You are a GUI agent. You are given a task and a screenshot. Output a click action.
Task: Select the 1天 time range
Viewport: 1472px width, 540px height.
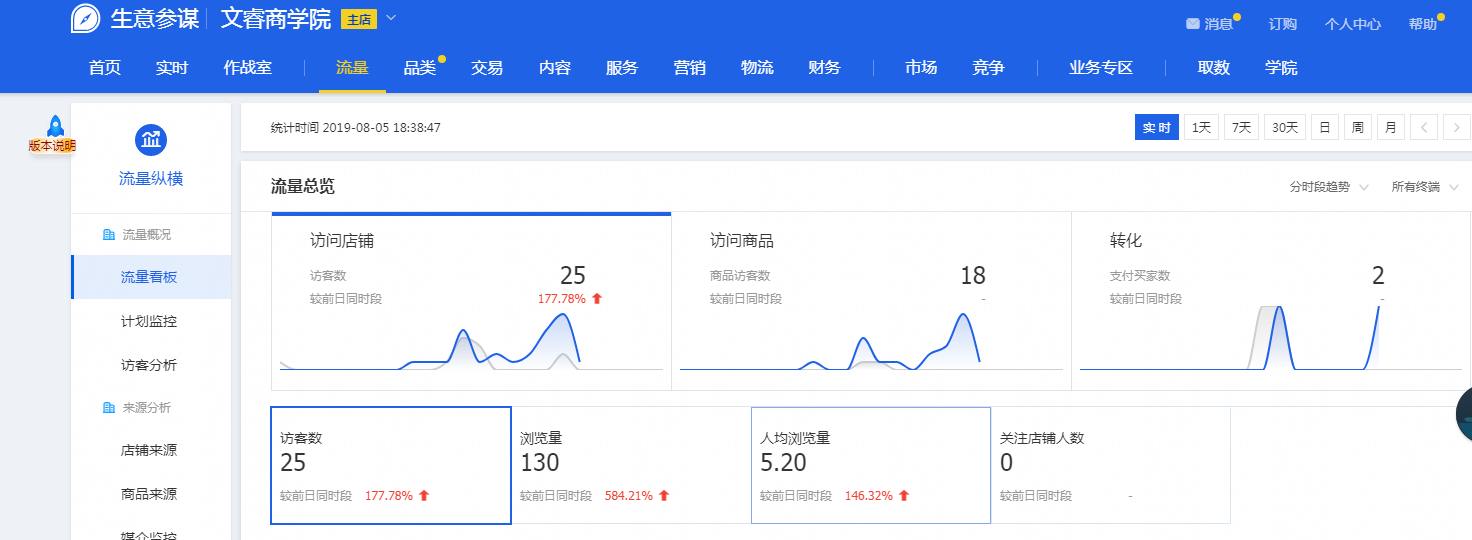[1201, 128]
